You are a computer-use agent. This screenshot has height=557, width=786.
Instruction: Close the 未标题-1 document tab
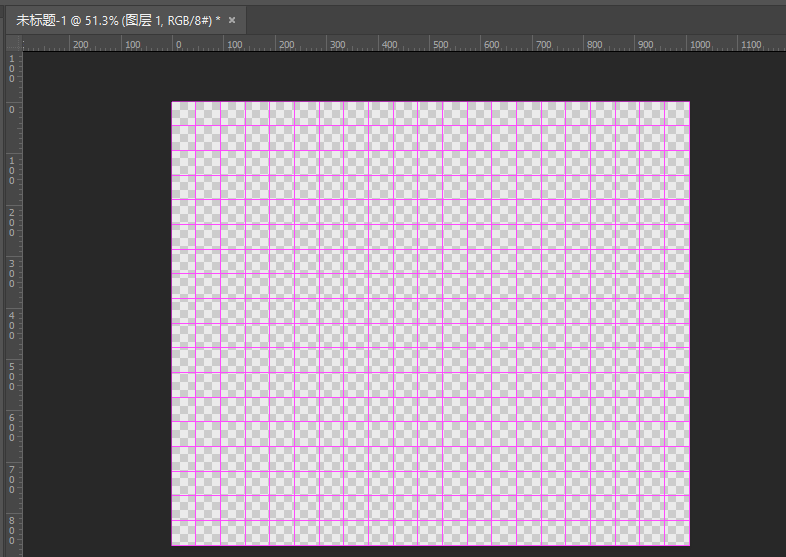pyautogui.click(x=232, y=20)
